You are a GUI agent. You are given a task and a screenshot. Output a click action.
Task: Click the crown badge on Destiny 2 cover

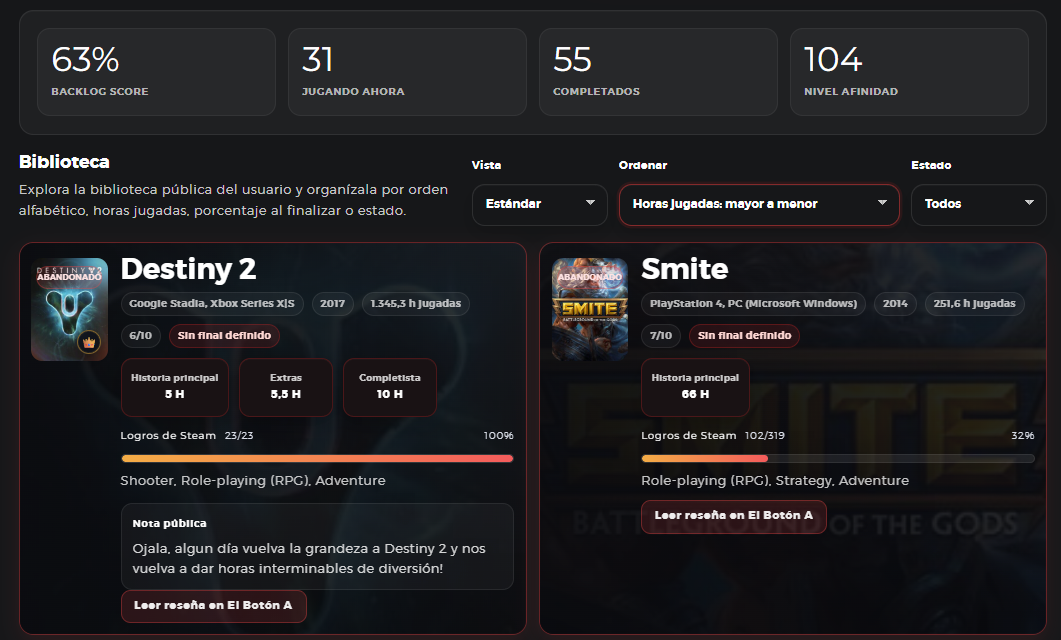pos(89,342)
